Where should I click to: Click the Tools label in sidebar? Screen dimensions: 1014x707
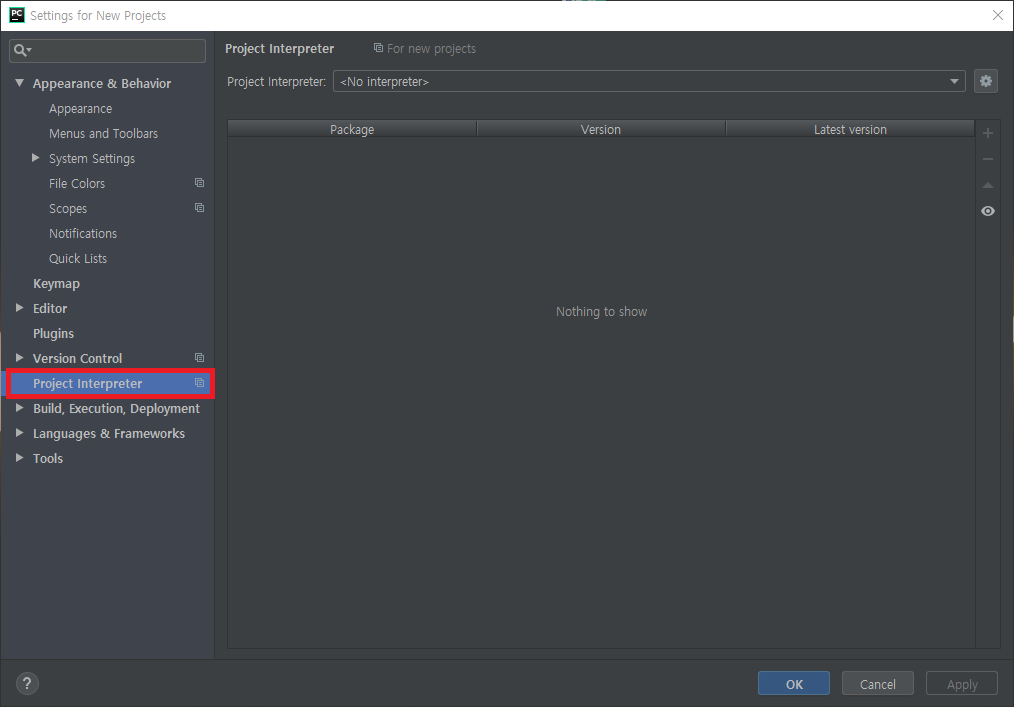[x=48, y=459]
